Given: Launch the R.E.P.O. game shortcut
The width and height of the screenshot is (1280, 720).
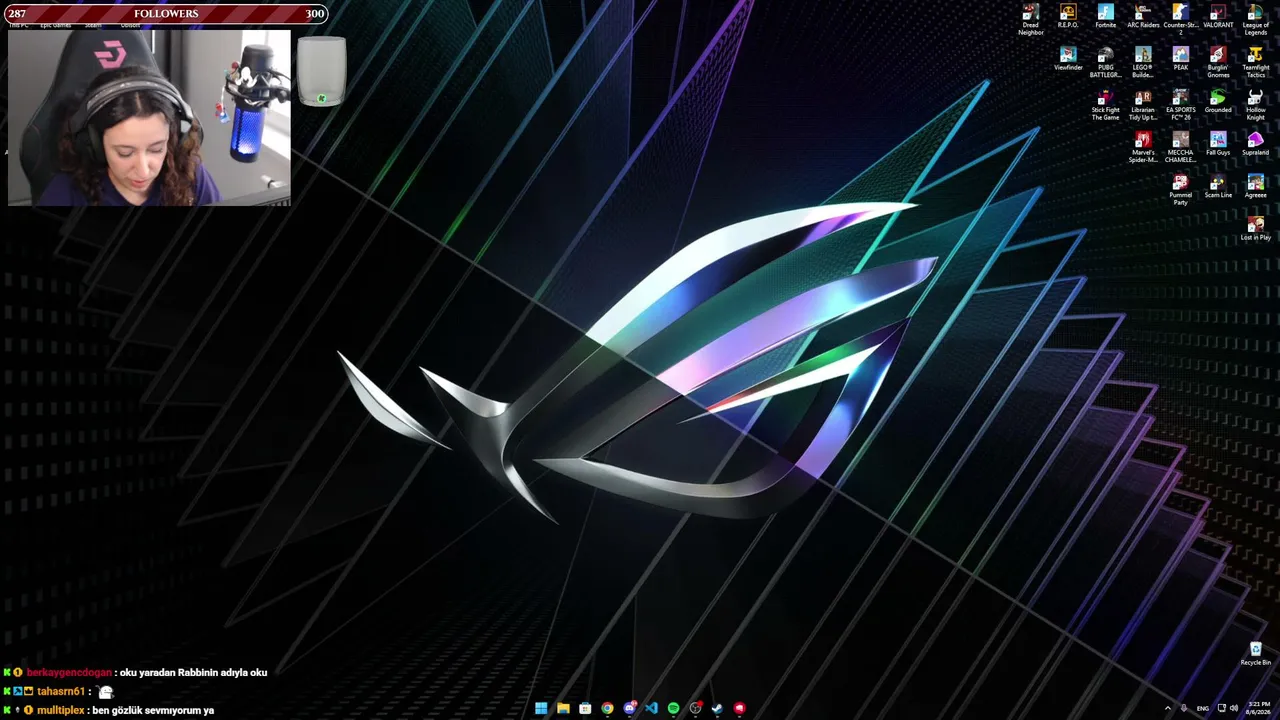Looking at the screenshot, I should pyautogui.click(x=1068, y=15).
